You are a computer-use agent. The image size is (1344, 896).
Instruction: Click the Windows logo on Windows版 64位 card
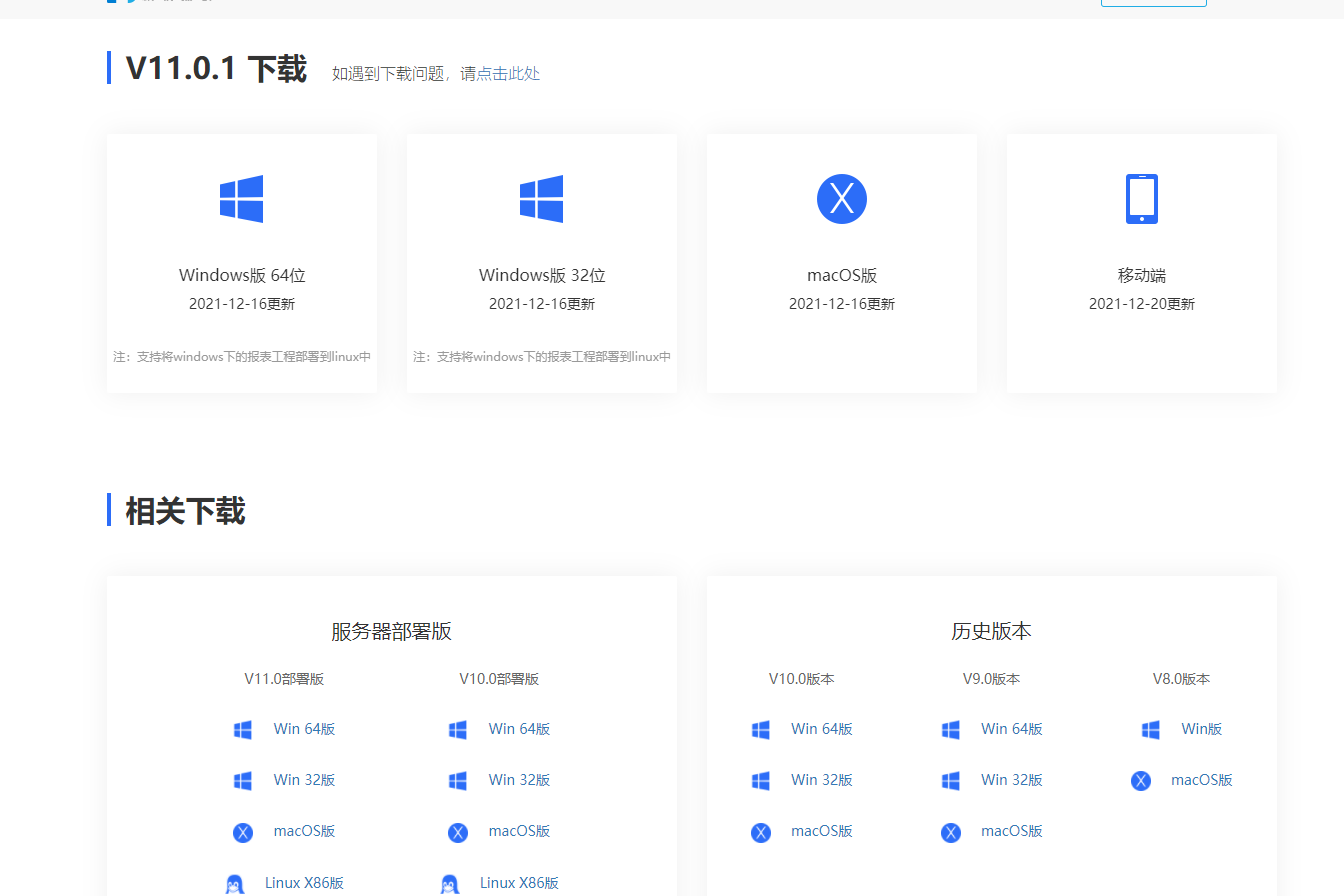241,197
